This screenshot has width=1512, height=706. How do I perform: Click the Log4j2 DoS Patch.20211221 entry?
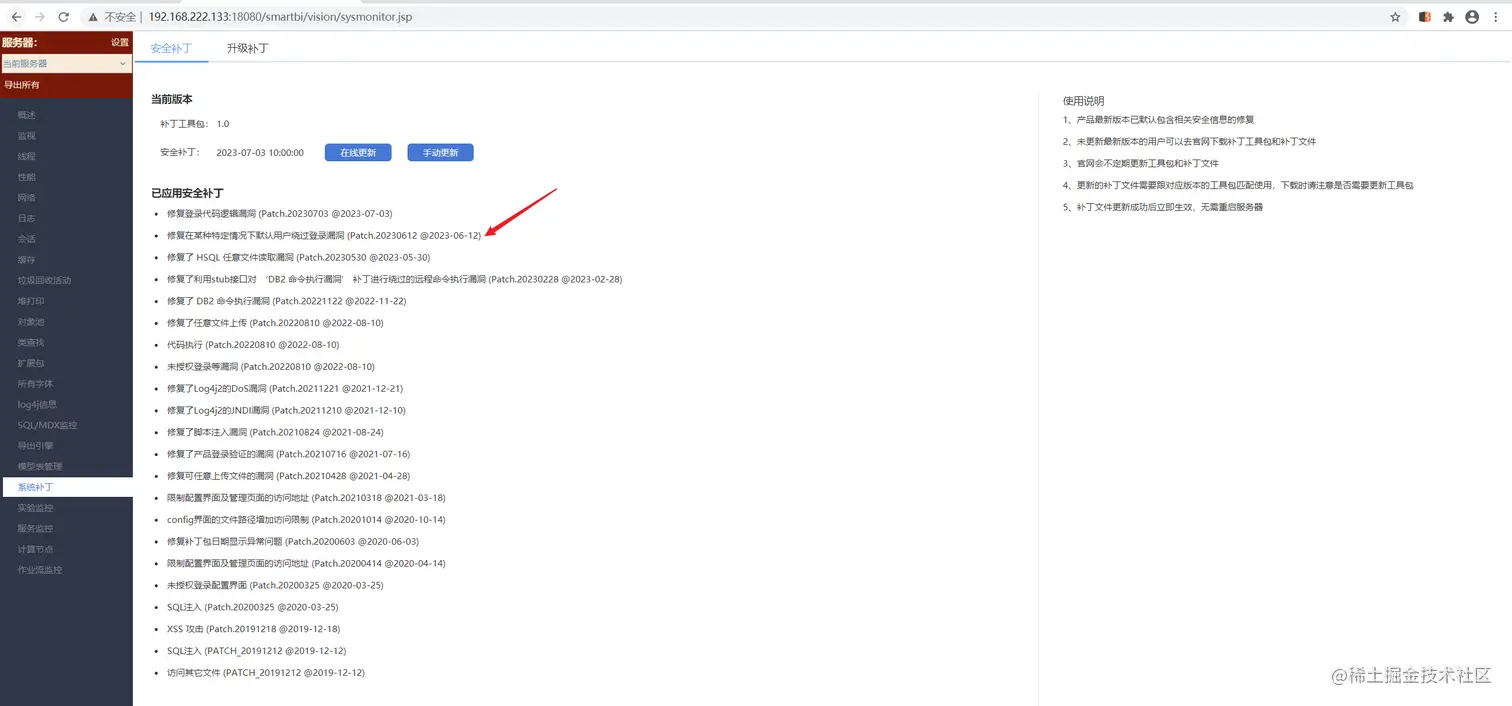click(x=285, y=388)
